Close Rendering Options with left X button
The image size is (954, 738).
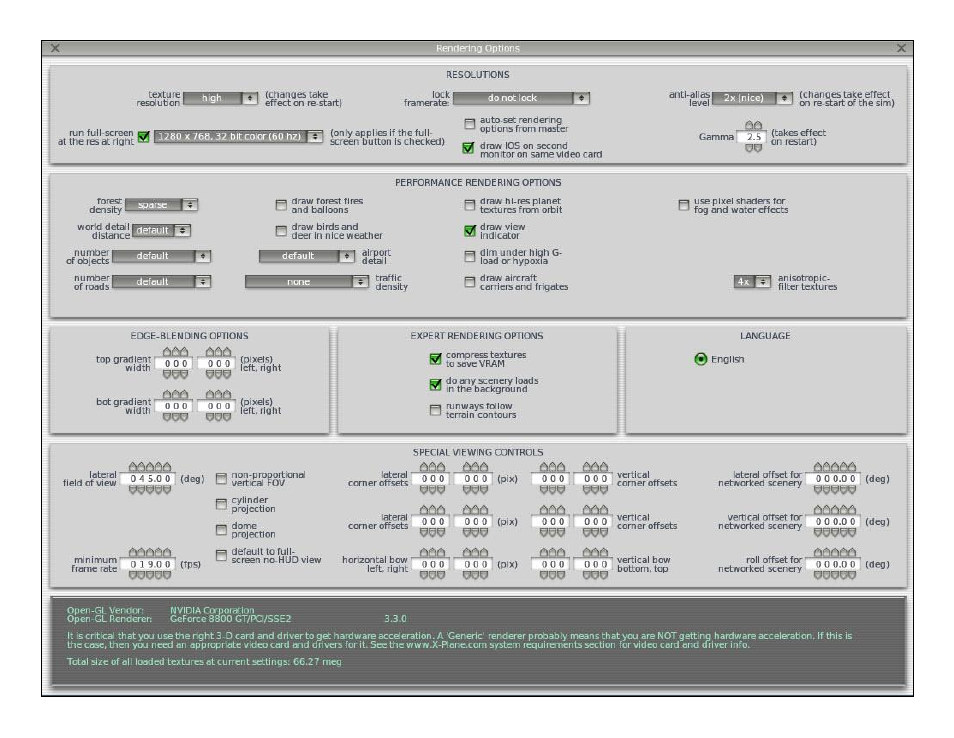coord(55,48)
